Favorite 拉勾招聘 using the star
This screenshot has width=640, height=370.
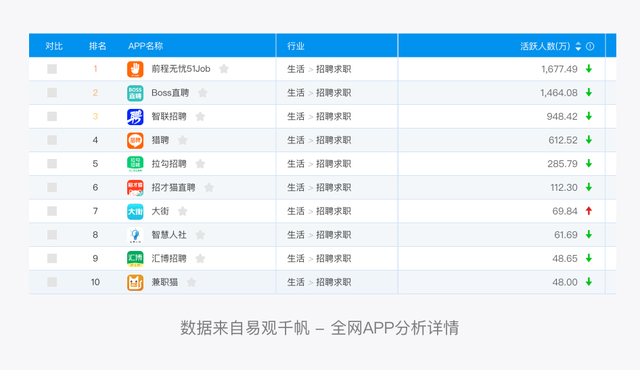pyautogui.click(x=200, y=164)
